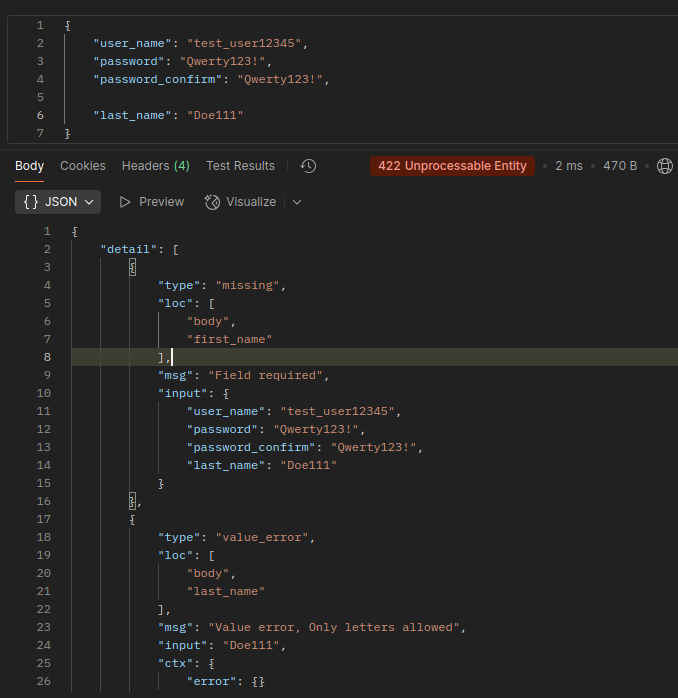The image size is (678, 698).
Task: Click "Value error, Only letters allowed" message
Action: click(x=334, y=627)
